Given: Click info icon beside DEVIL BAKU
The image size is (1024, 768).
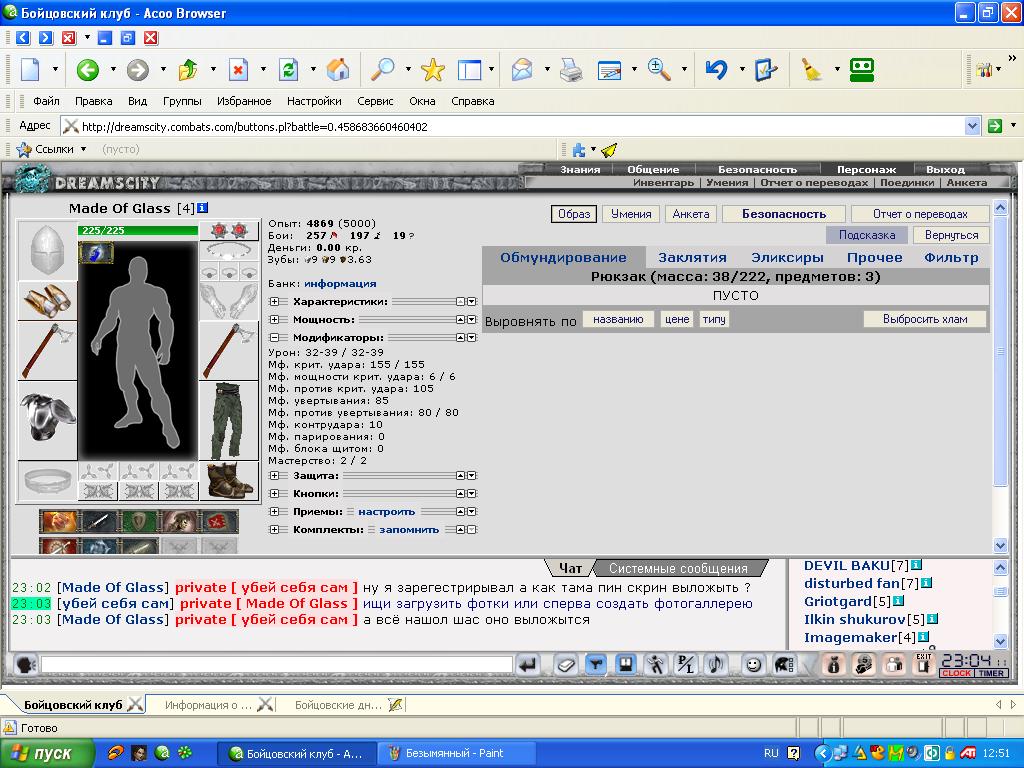Looking at the screenshot, I should (x=916, y=565).
